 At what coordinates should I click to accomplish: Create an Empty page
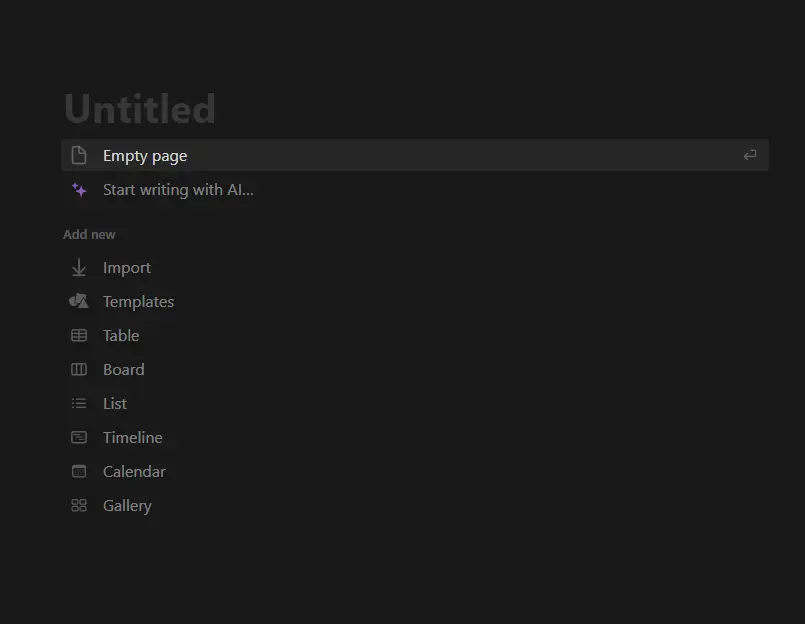point(145,155)
